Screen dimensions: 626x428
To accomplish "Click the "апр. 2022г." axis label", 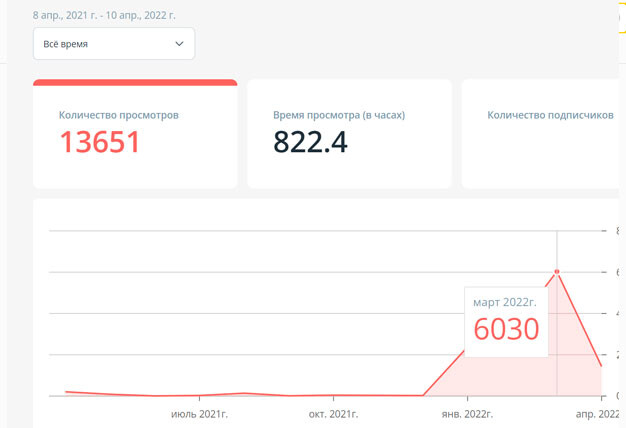I will pos(597,413).
